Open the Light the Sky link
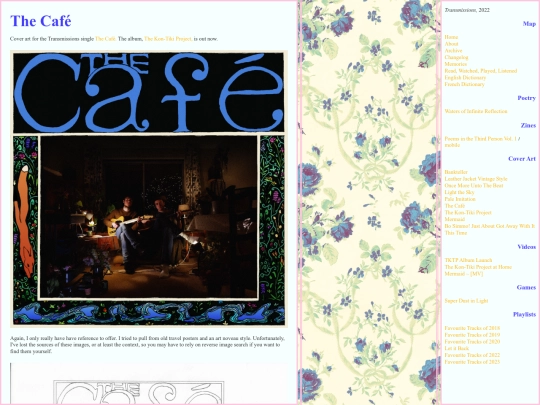 click(459, 192)
